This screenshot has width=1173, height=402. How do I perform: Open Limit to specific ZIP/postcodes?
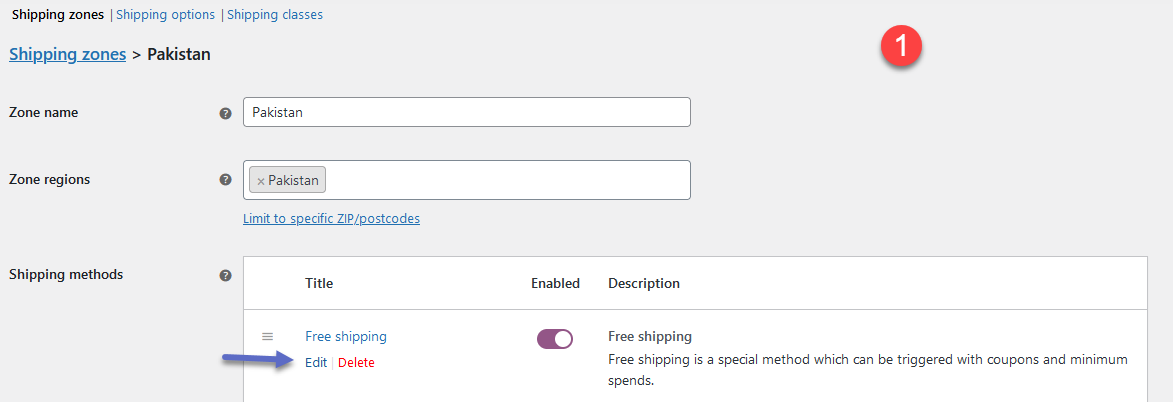tap(331, 218)
